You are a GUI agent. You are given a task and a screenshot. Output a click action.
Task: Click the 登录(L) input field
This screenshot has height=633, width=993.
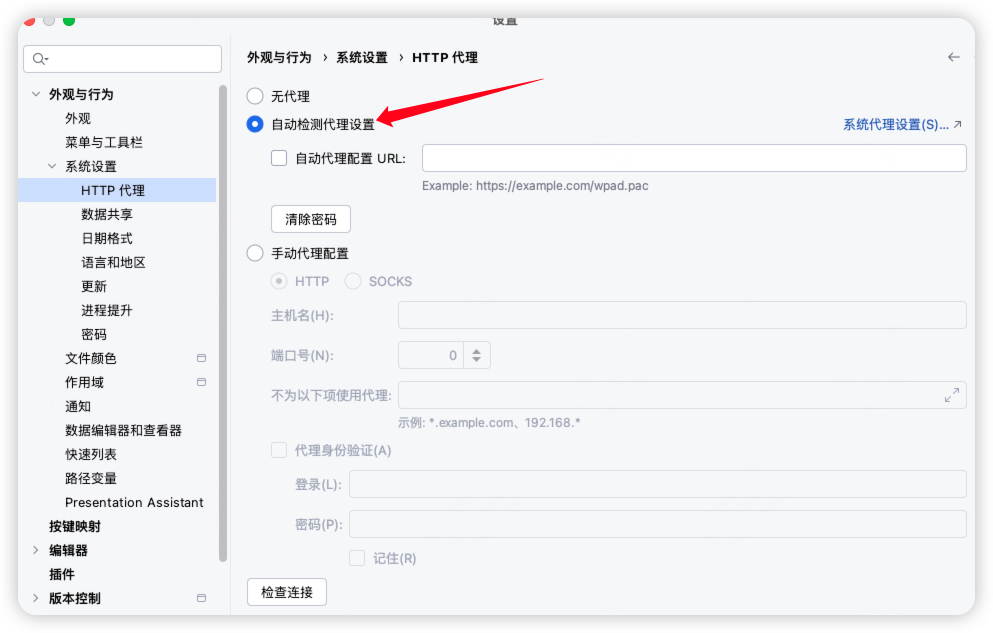point(658,484)
